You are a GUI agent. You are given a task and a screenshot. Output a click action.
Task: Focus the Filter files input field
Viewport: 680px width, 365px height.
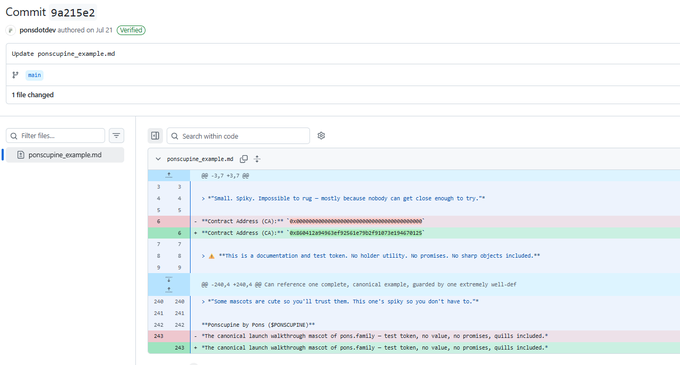[56, 136]
